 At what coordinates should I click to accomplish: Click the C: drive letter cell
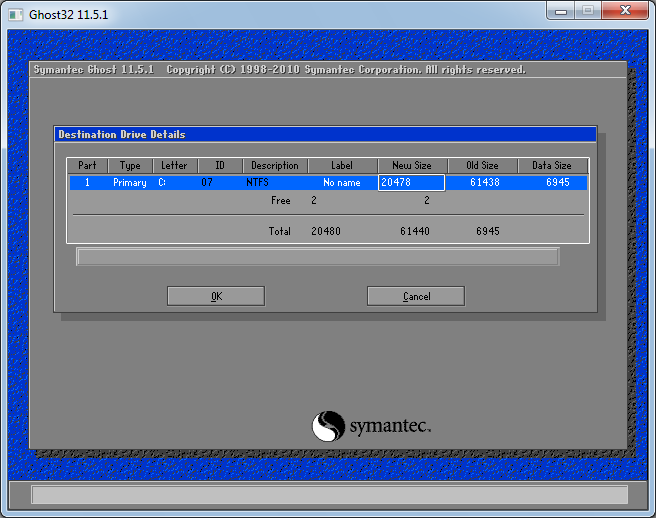click(162, 182)
